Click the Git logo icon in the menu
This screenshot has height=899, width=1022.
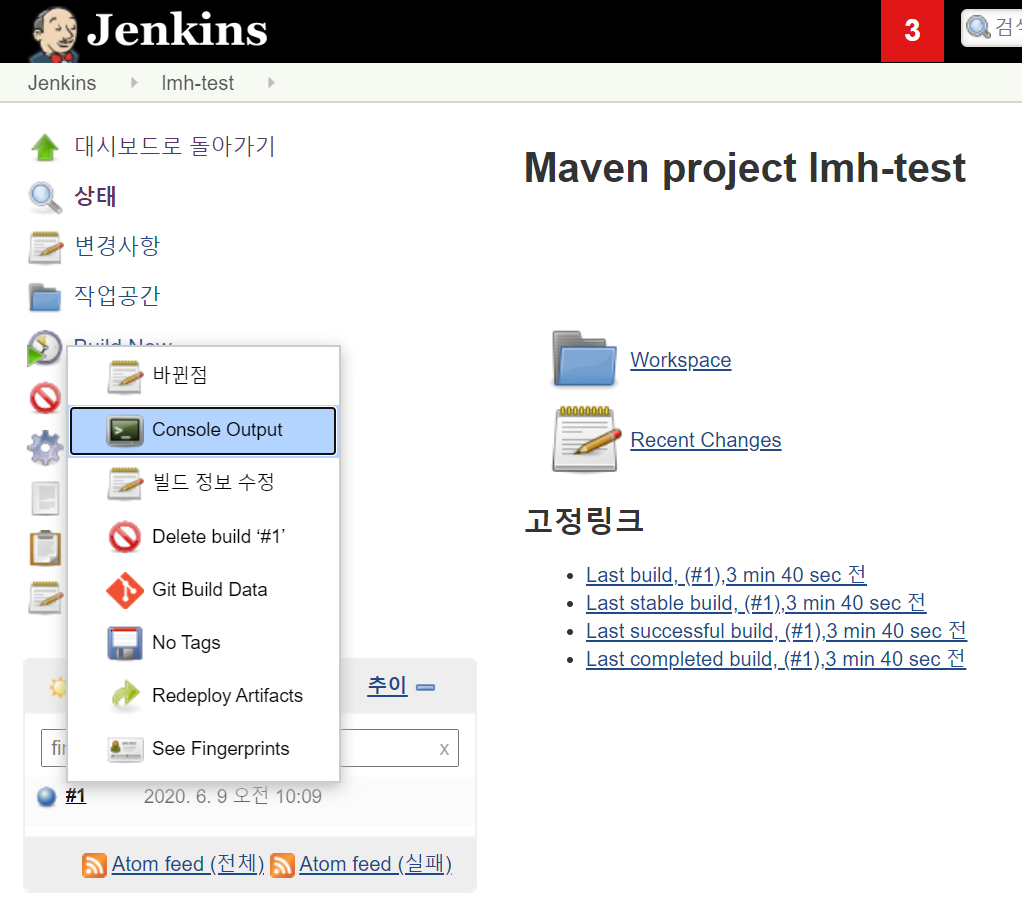pos(124,591)
